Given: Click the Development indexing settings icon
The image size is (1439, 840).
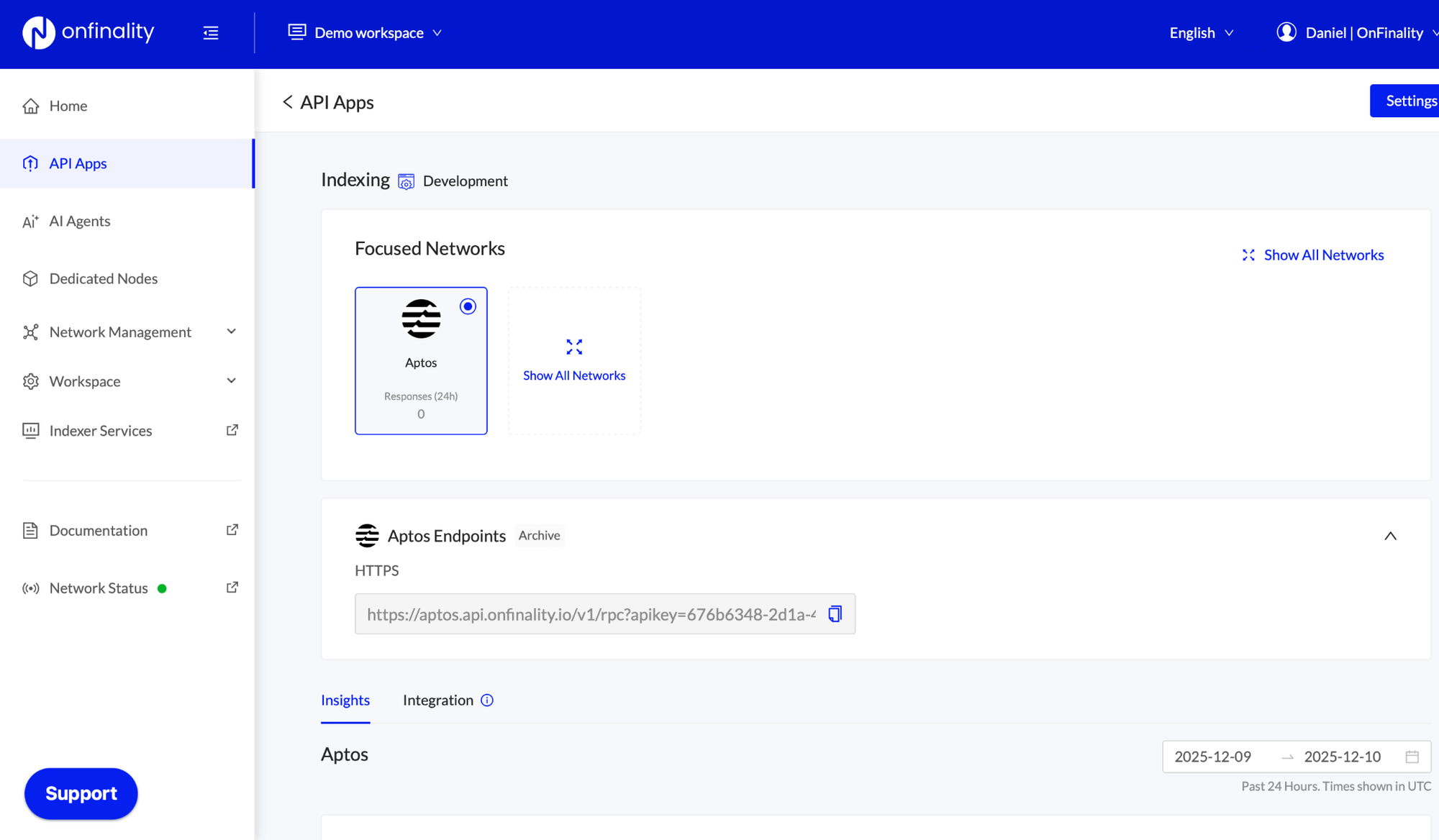Looking at the screenshot, I should (x=407, y=181).
